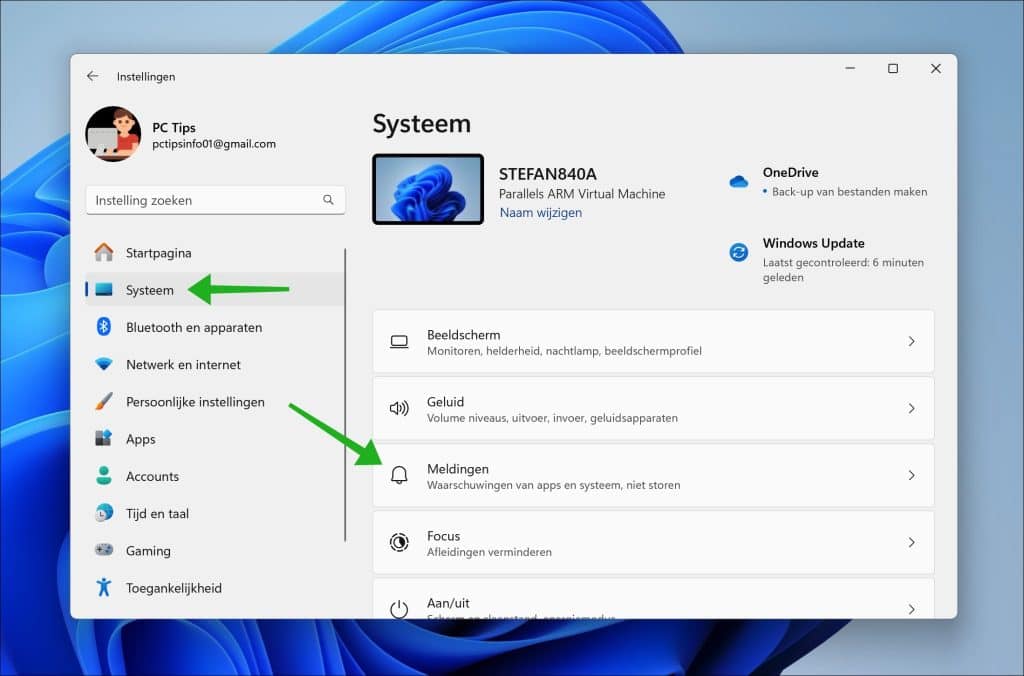Click the pctipsinfo01@gmail.com account text
The image size is (1024, 676).
tap(214, 144)
